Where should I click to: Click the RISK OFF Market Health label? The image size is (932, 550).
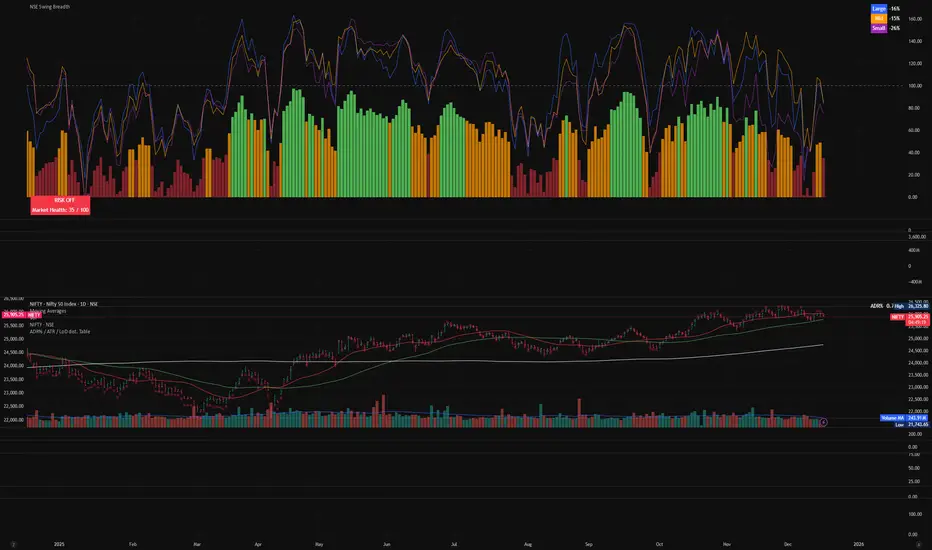pos(61,205)
